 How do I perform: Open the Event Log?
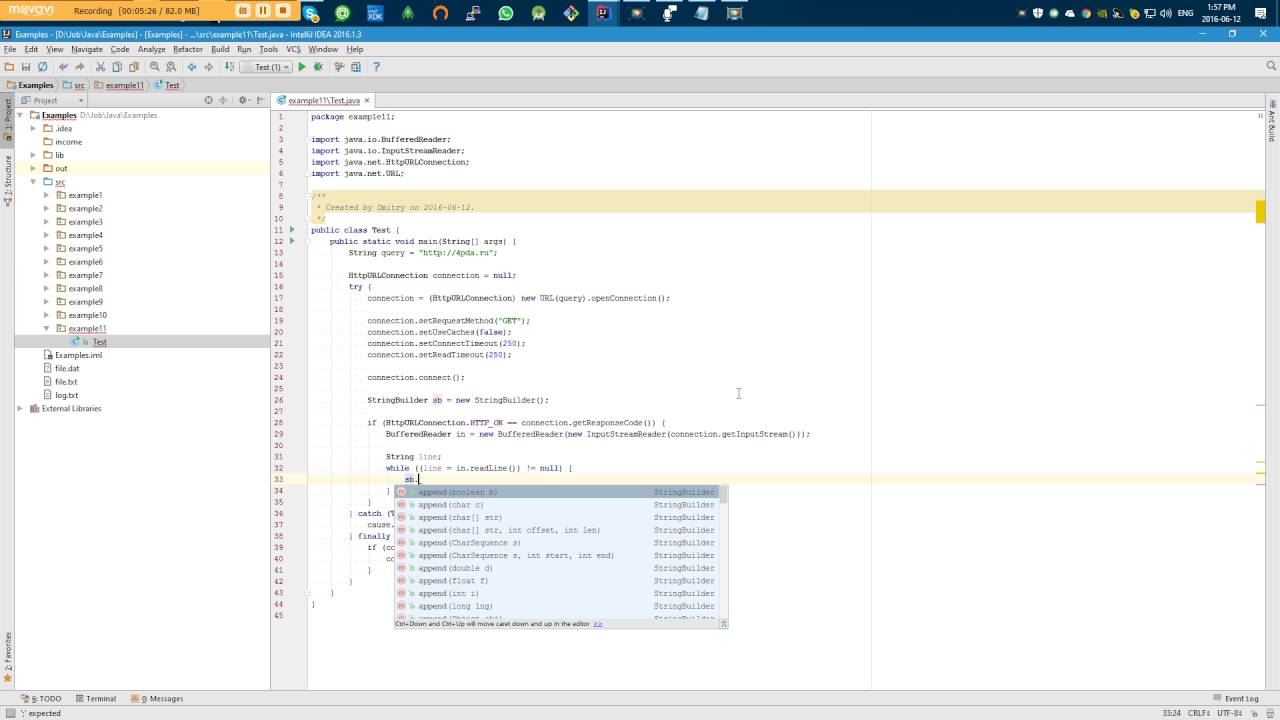tap(1236, 698)
